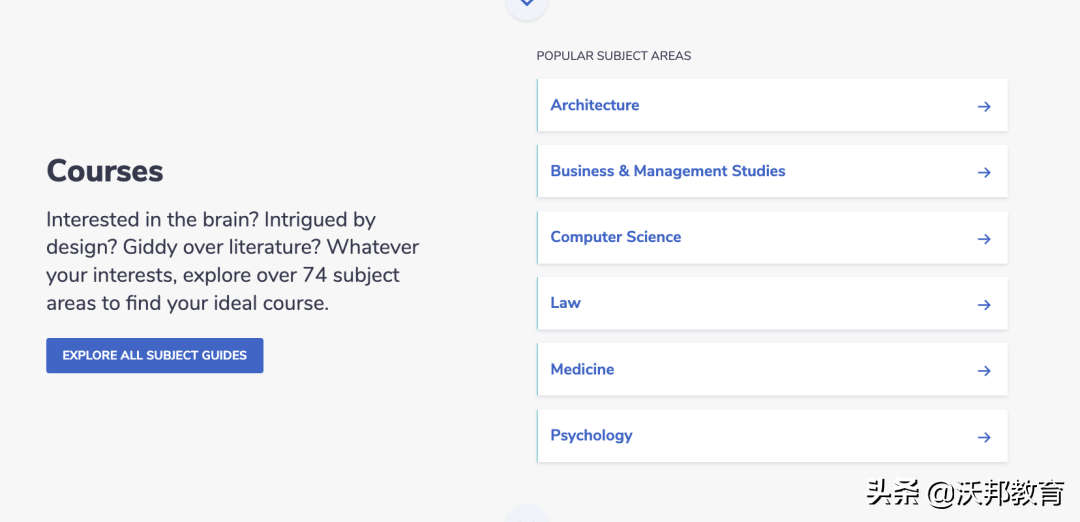This screenshot has width=1080, height=522.
Task: Click the '74 subject' text in the description
Action: click(x=351, y=275)
